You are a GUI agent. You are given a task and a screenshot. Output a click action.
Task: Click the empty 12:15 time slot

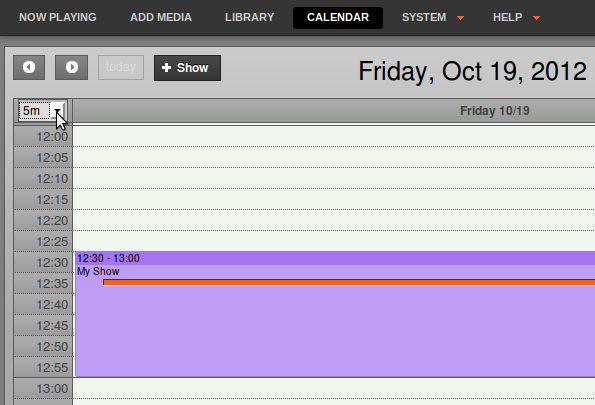click(334, 199)
